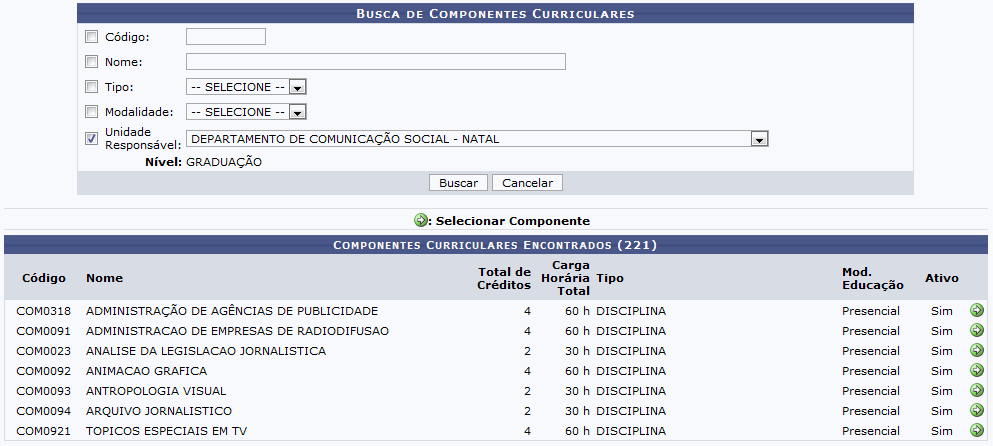The image size is (993, 446).
Task: Select TOPICOS ESPECIAIS EM TV arrow icon
Action: [x=977, y=430]
